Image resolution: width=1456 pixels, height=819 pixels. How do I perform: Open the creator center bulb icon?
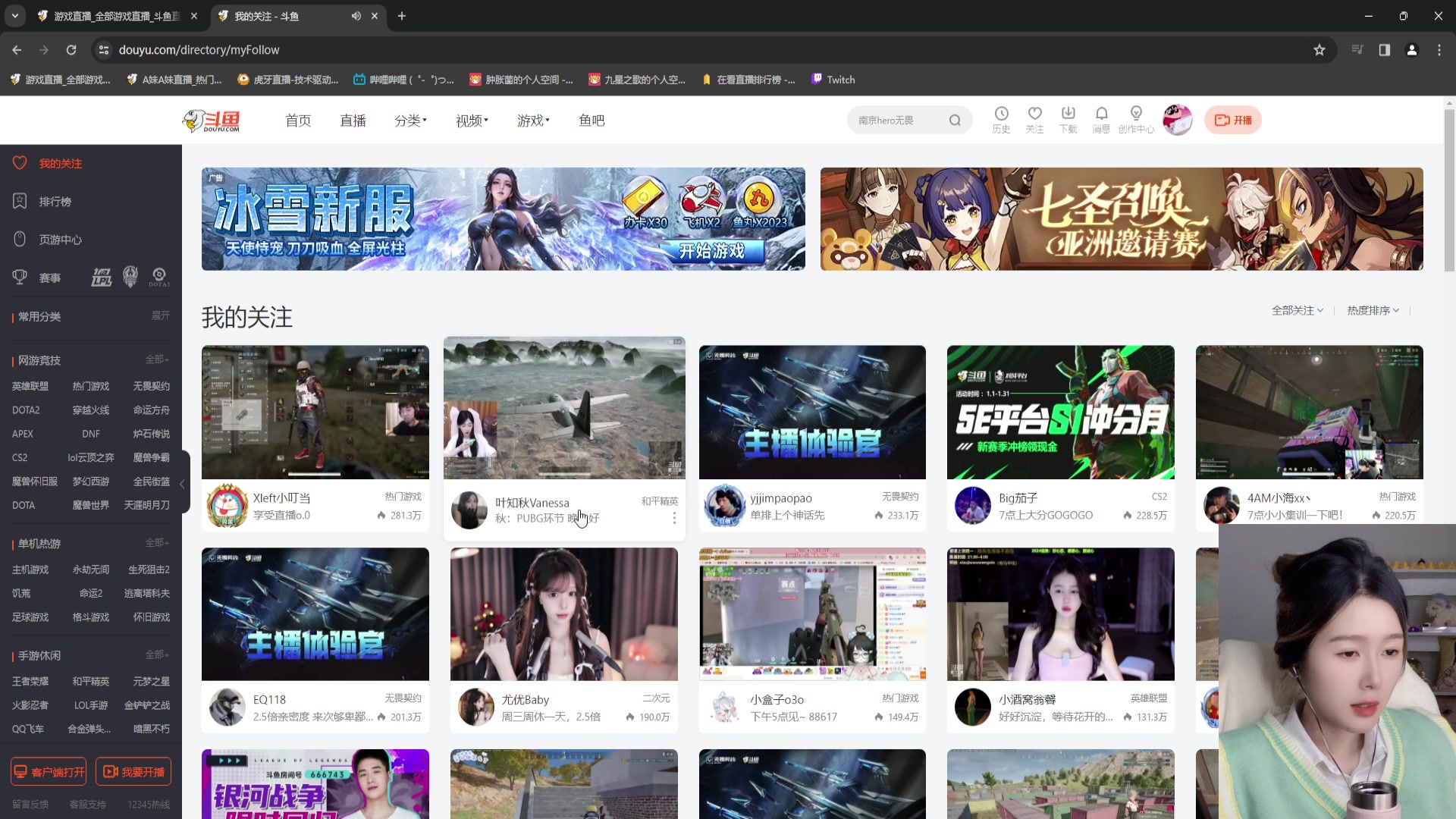click(1136, 120)
